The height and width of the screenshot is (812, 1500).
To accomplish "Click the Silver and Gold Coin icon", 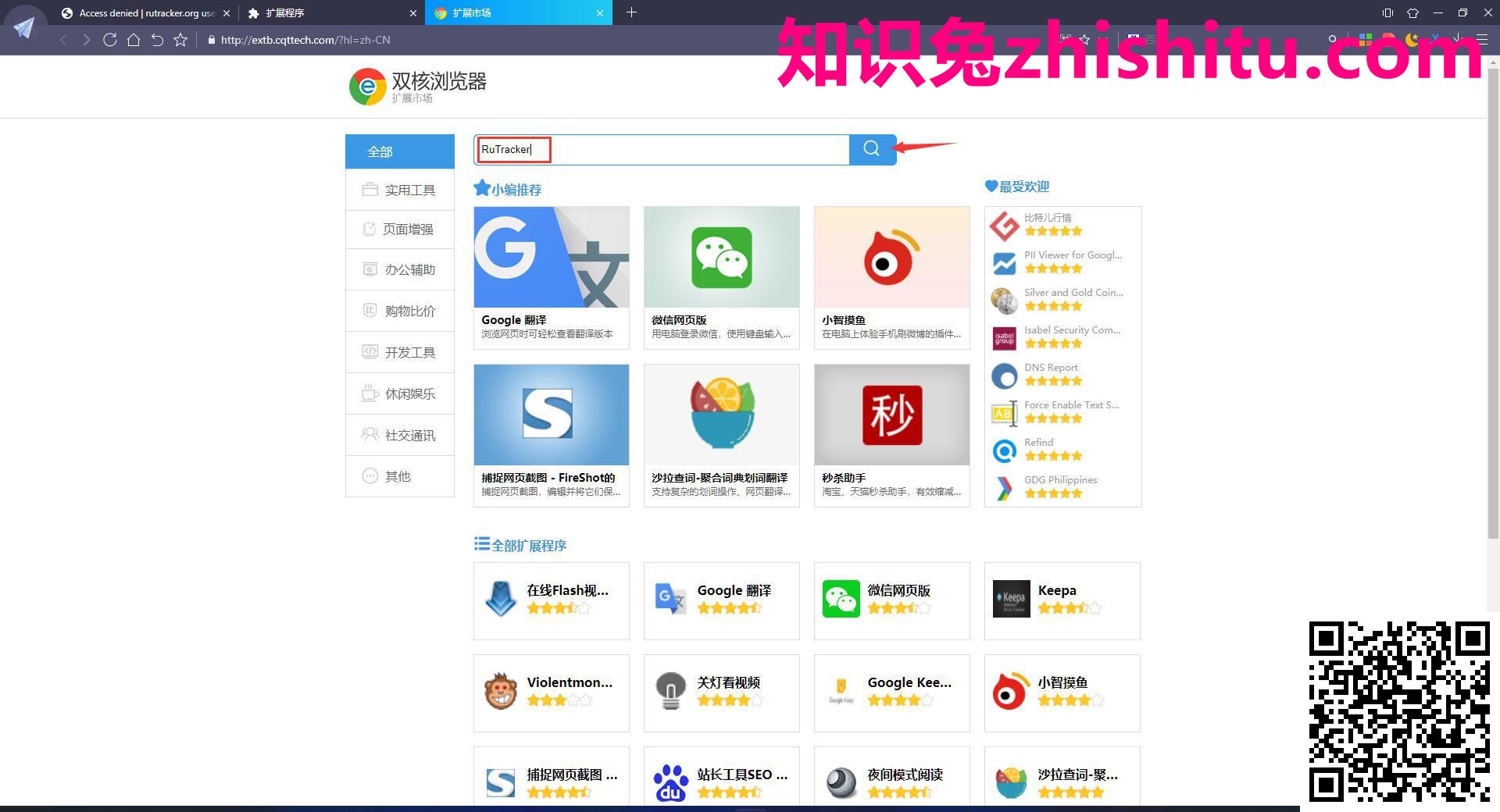I will [x=1004, y=301].
